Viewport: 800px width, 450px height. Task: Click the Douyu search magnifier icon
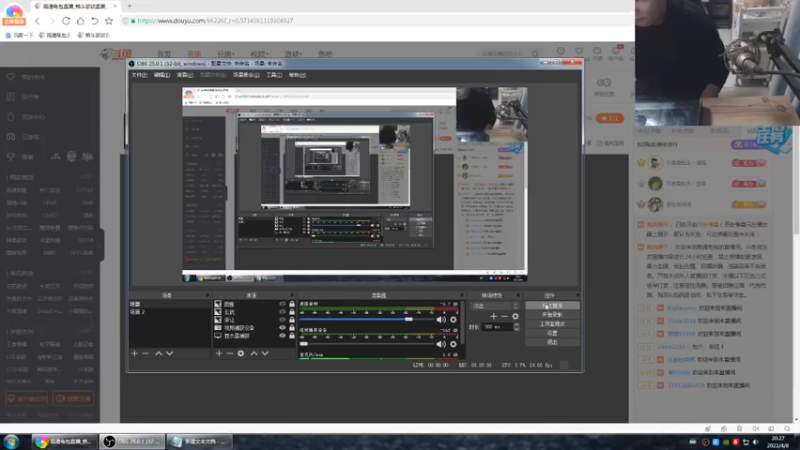(x=535, y=54)
